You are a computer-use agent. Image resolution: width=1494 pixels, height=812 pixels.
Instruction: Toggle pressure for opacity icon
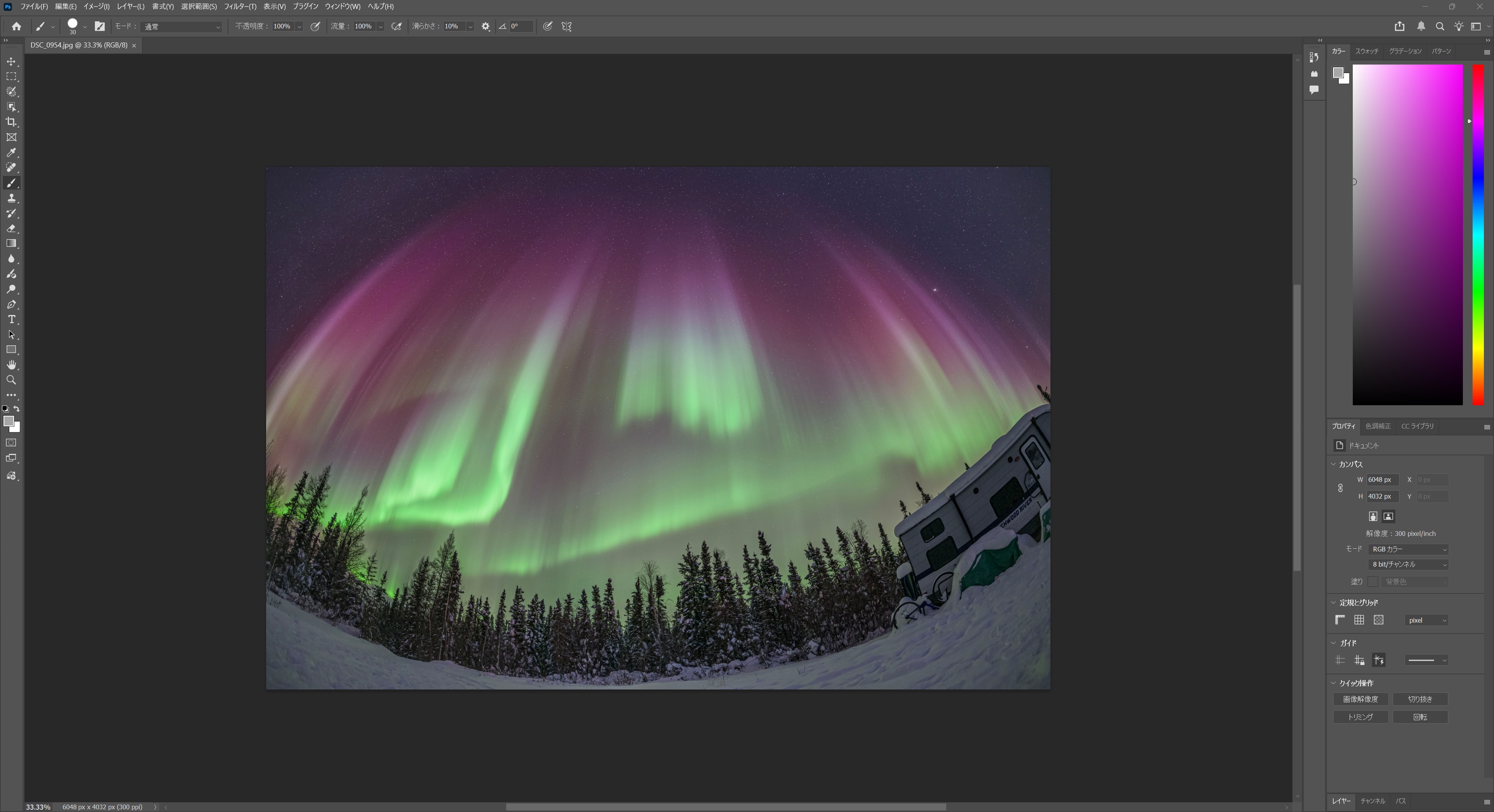316,26
